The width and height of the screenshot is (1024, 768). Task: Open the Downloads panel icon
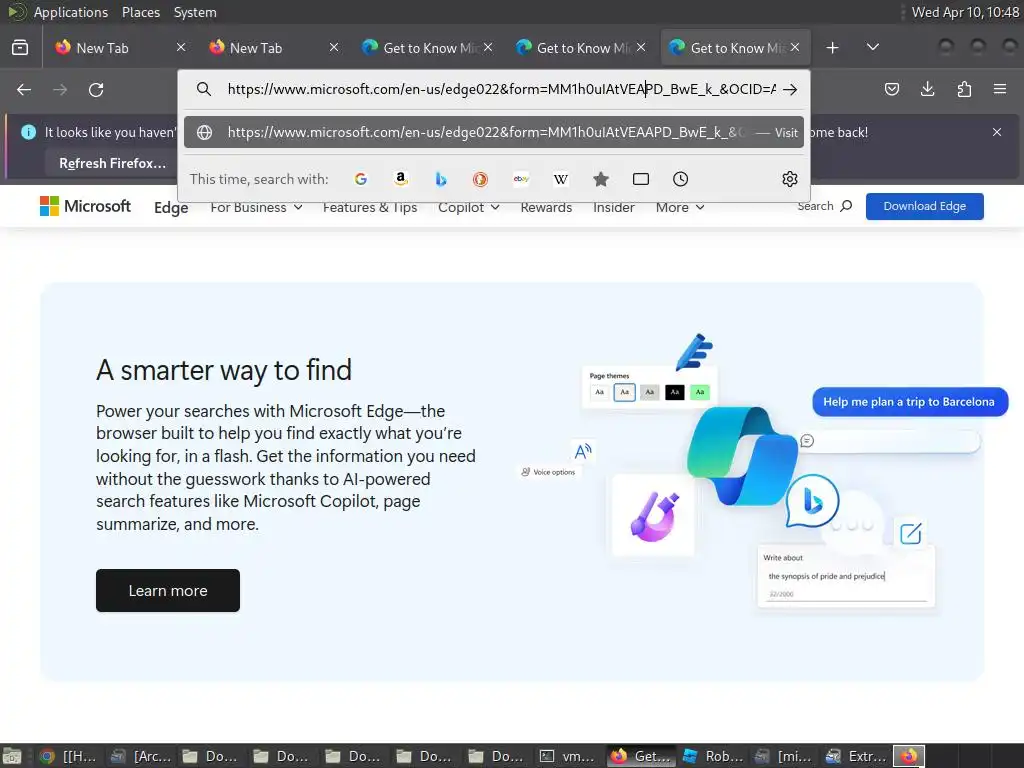(927, 89)
